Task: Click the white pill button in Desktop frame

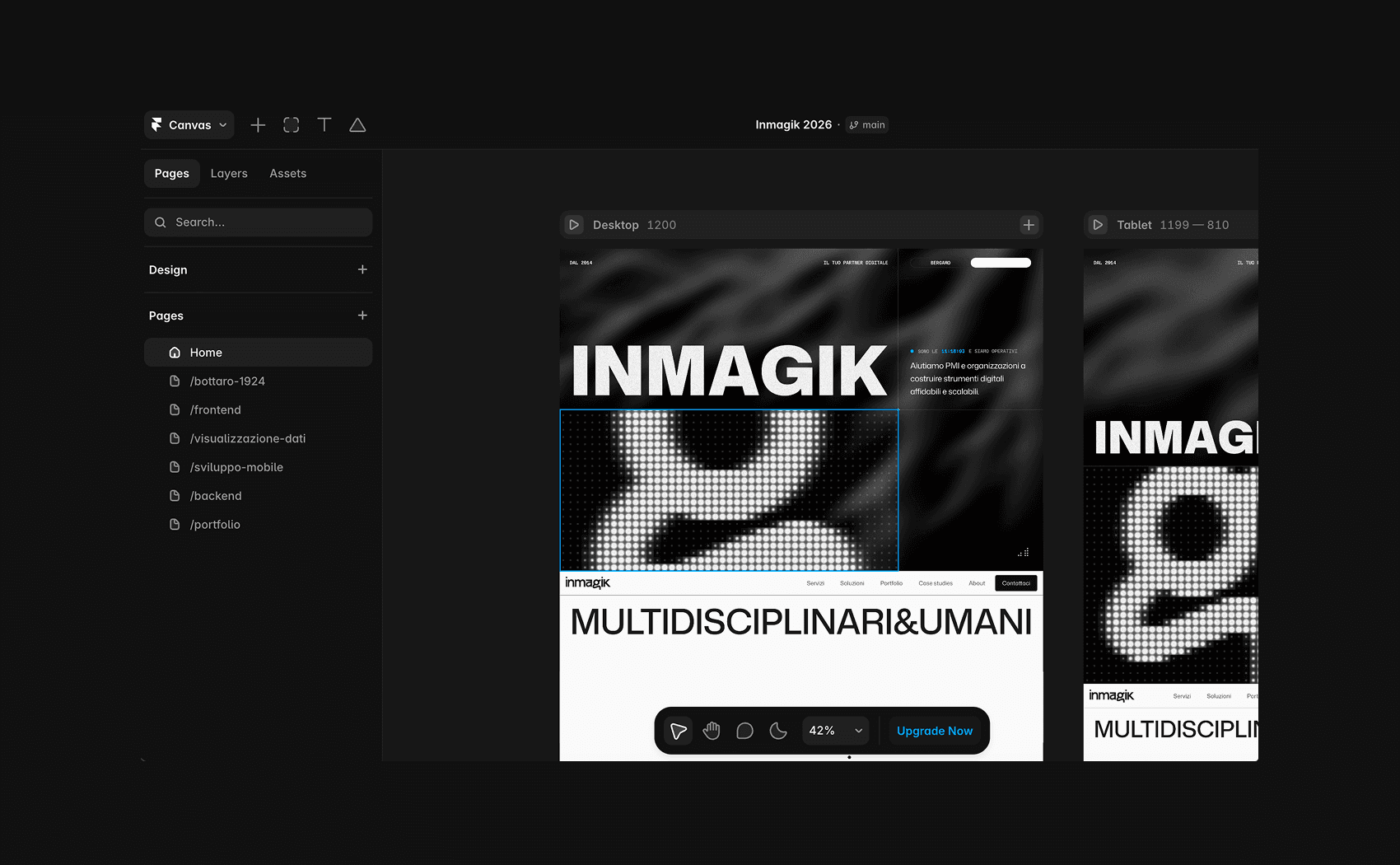Action: [x=1001, y=263]
